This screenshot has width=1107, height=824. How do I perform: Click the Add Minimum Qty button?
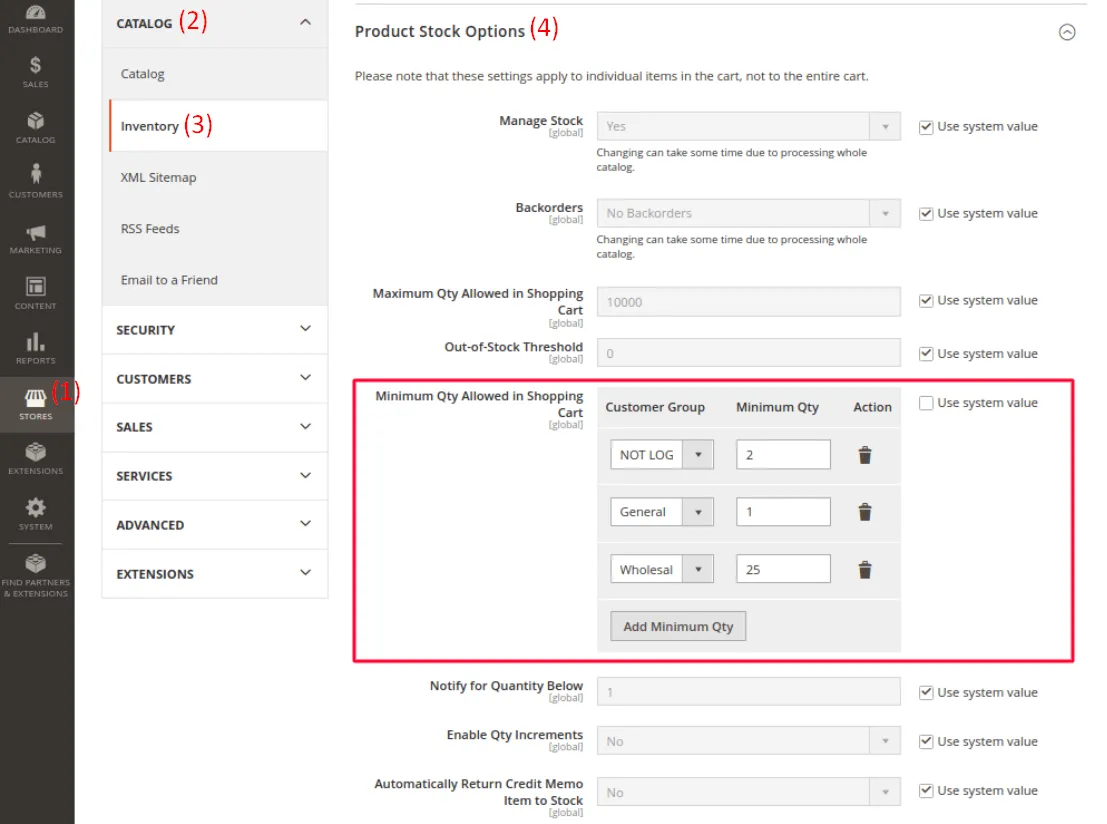point(678,626)
